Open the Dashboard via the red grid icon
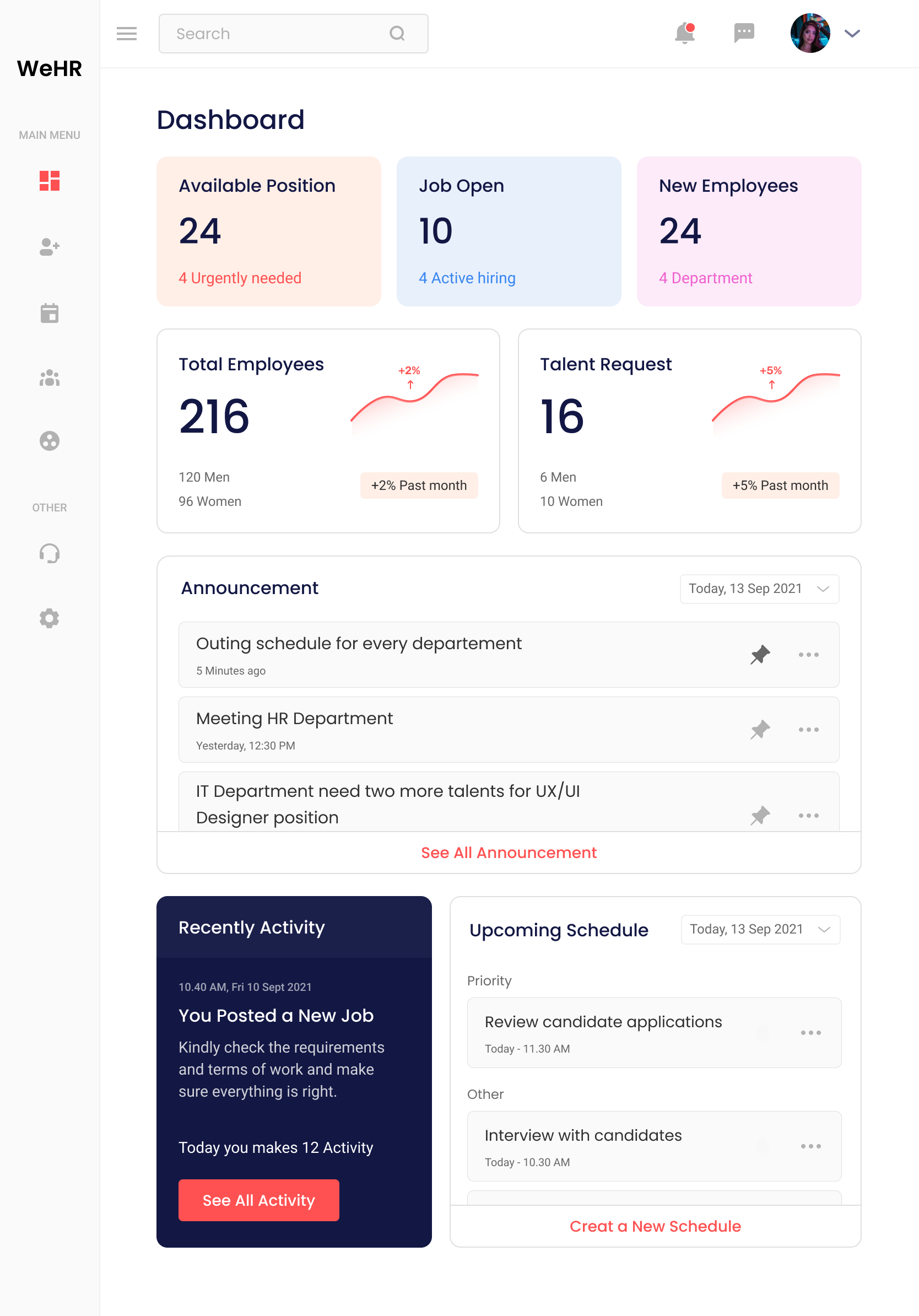919x1316 pixels. [x=49, y=182]
